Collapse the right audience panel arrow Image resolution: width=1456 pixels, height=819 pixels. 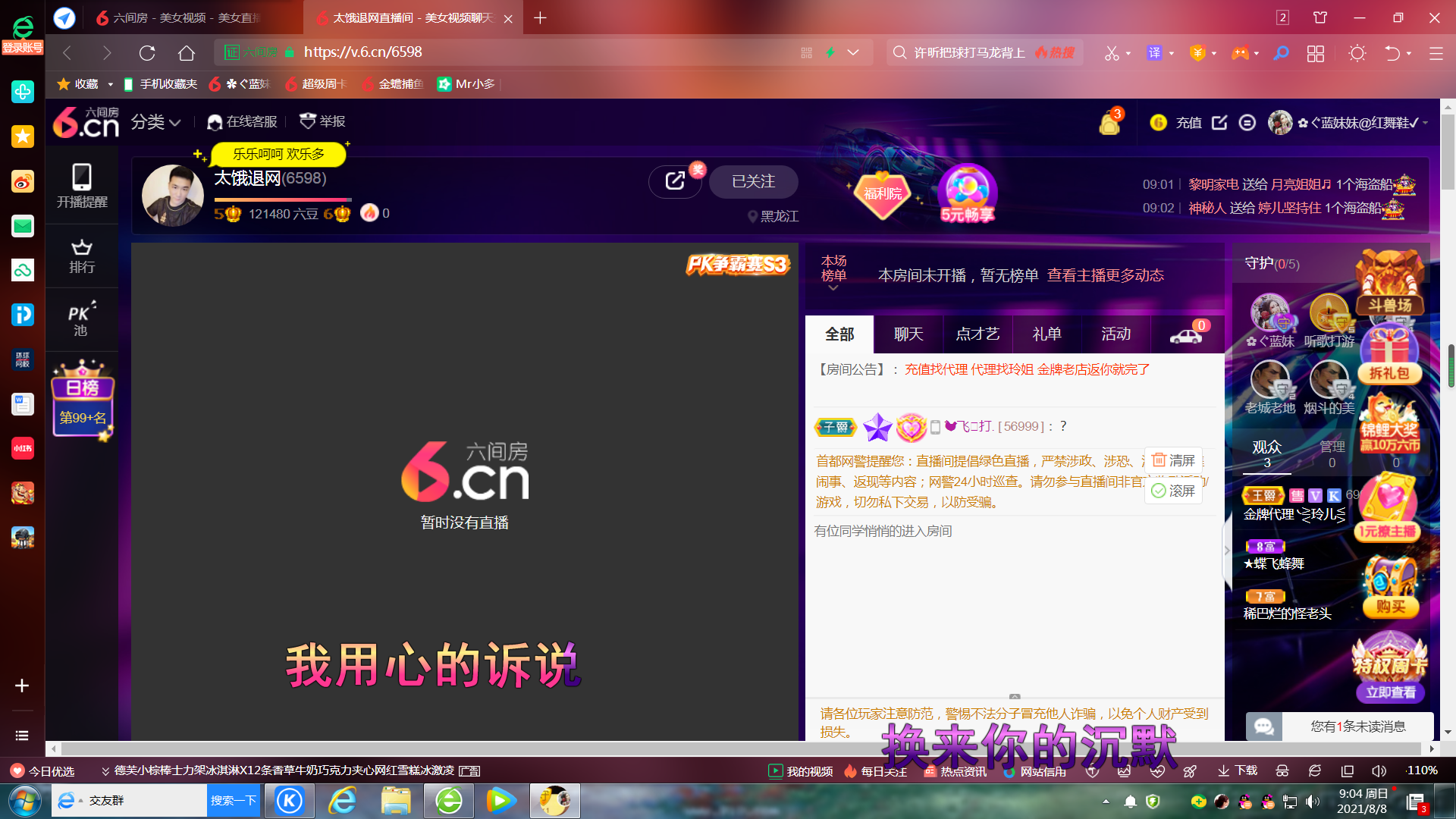[x=1227, y=551]
